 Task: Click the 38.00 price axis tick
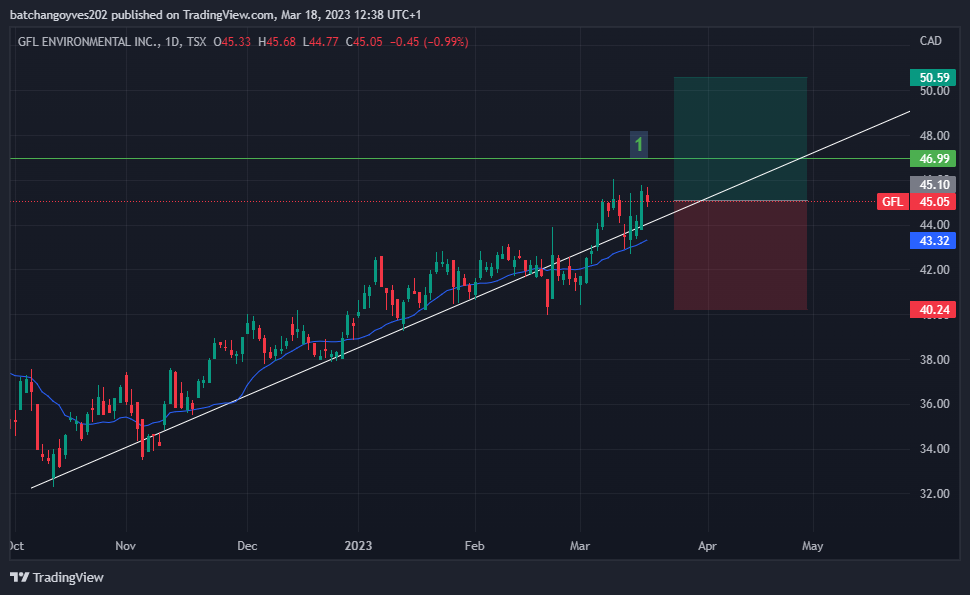tap(934, 359)
